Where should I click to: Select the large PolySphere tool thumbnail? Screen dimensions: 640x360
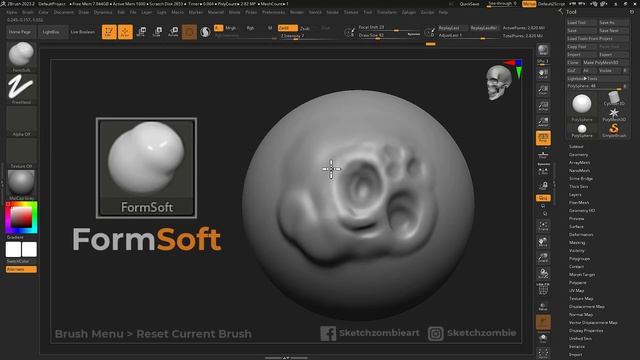pos(582,105)
